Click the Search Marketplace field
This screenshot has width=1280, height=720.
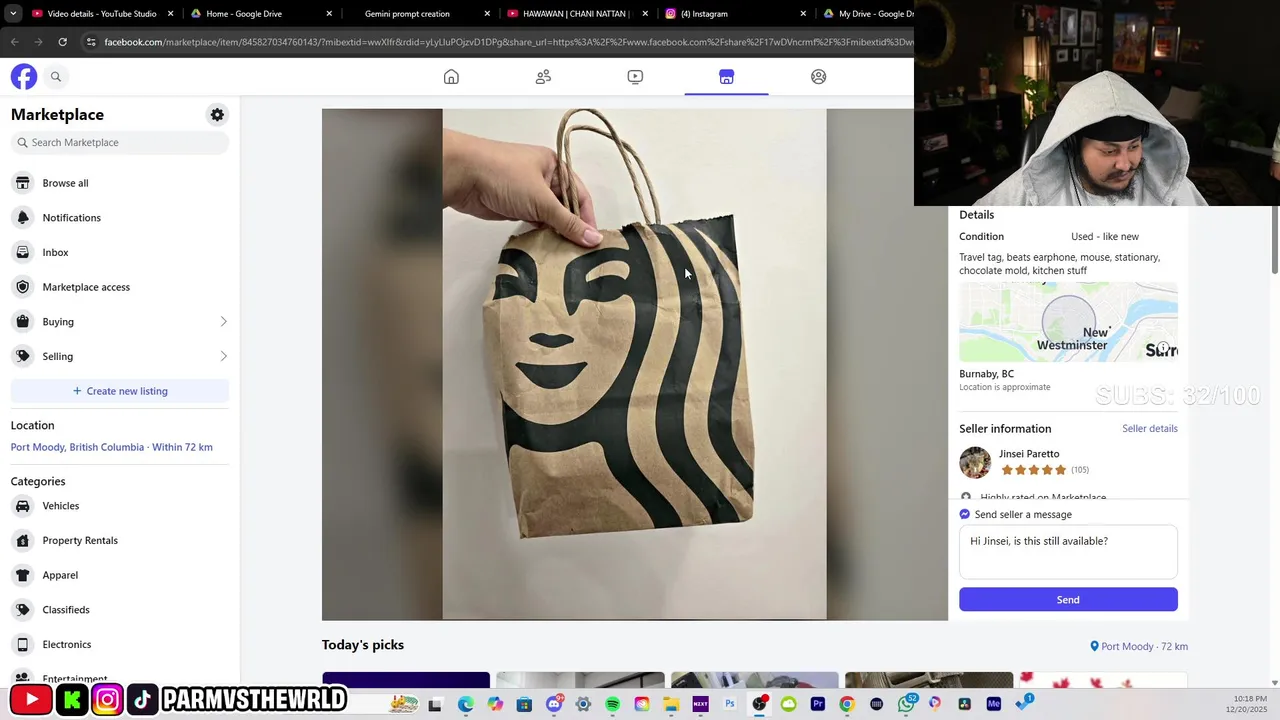(120, 142)
